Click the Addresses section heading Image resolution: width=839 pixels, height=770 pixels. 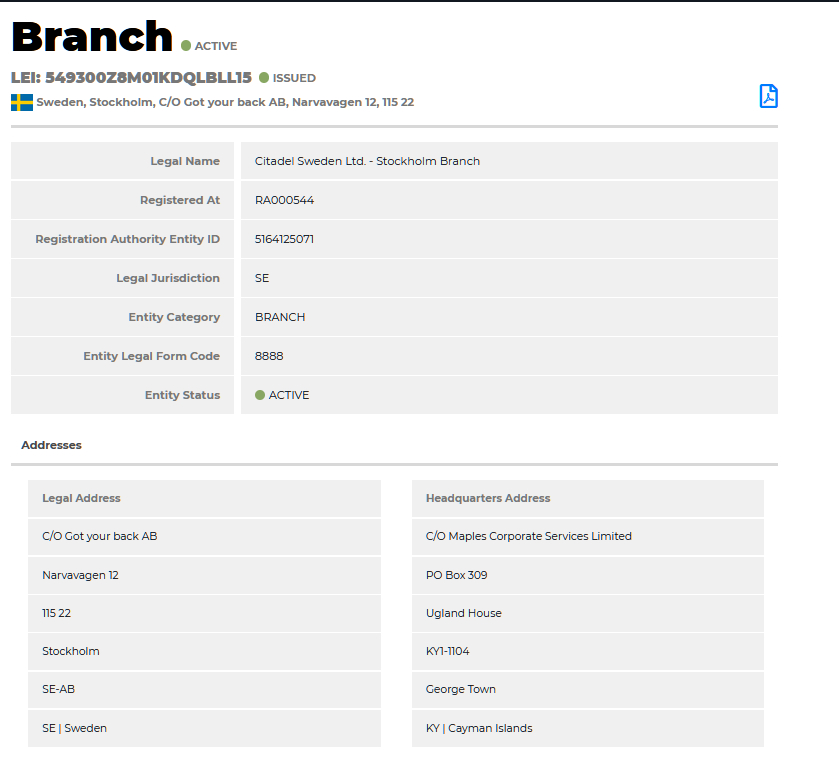click(x=51, y=445)
